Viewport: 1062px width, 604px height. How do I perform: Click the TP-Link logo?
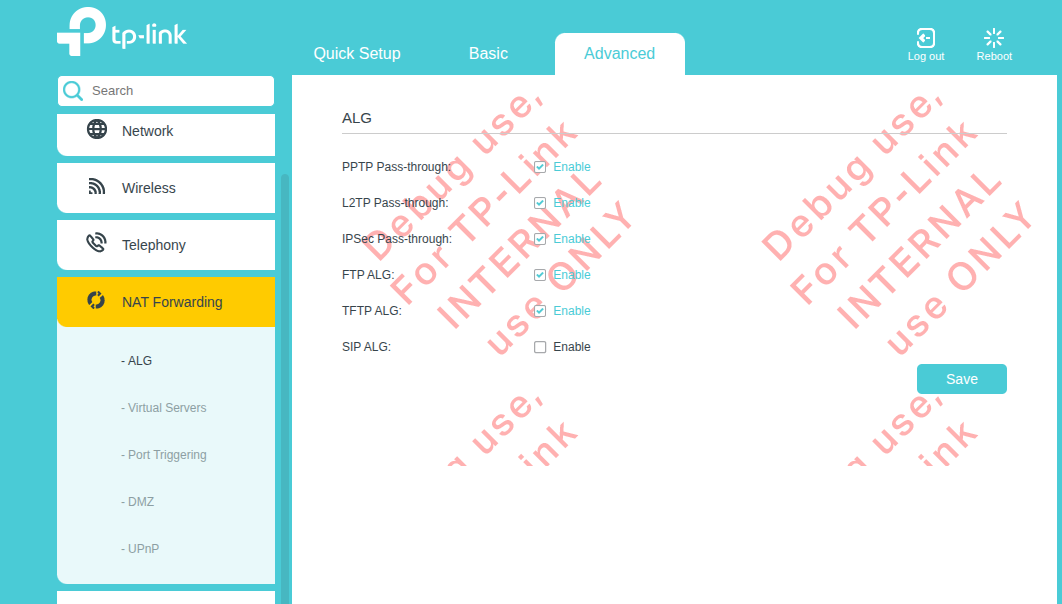tap(121, 32)
